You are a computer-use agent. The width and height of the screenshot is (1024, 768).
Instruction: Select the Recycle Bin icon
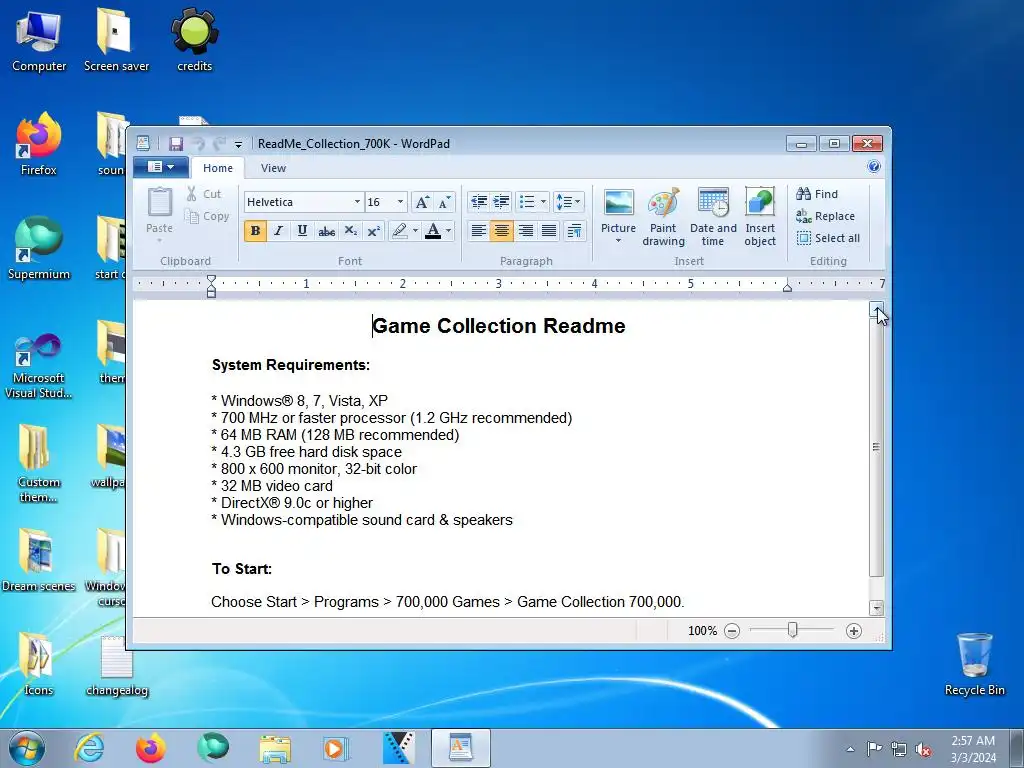(974, 664)
